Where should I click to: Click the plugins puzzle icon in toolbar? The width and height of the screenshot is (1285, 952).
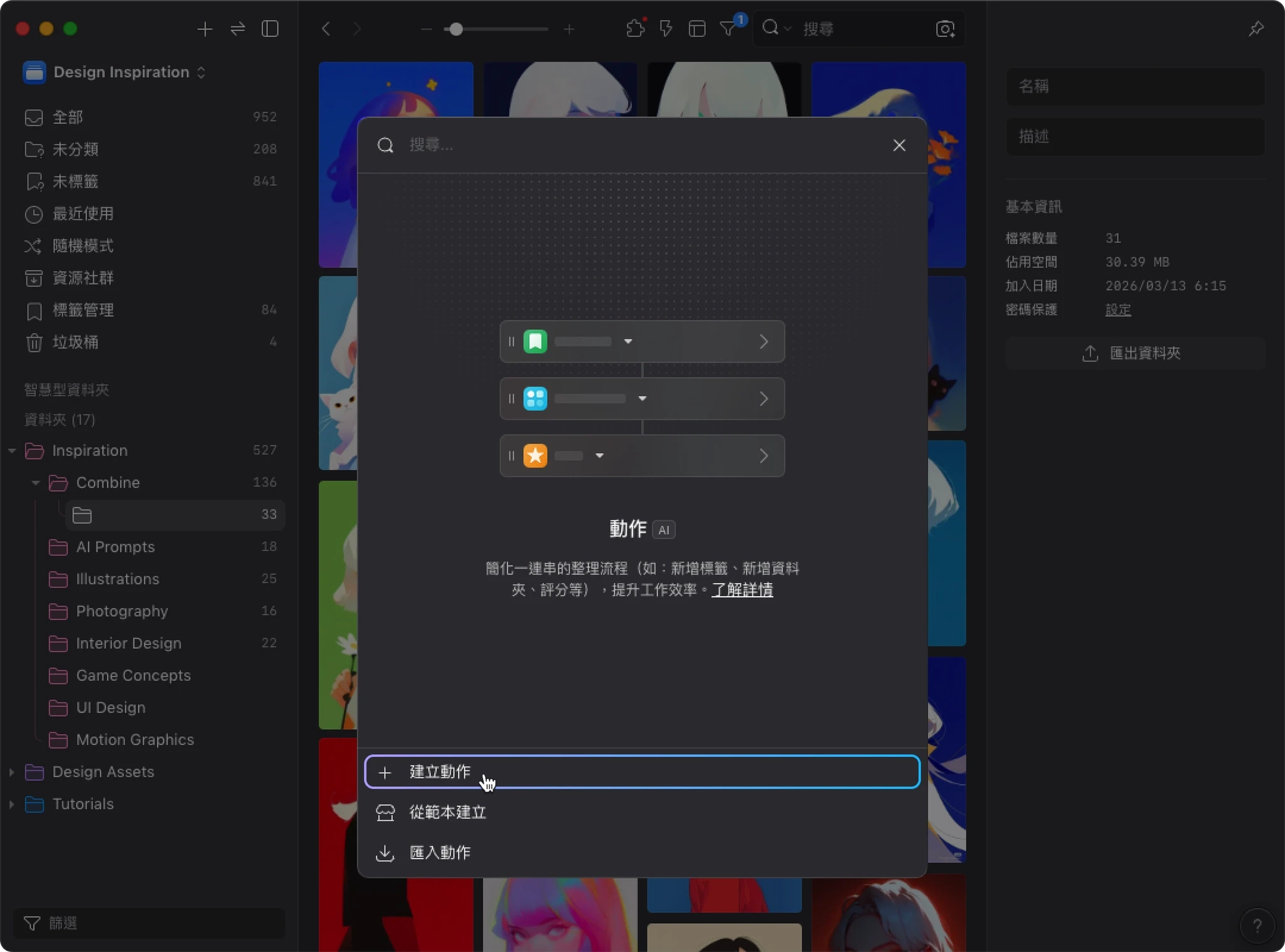(635, 29)
